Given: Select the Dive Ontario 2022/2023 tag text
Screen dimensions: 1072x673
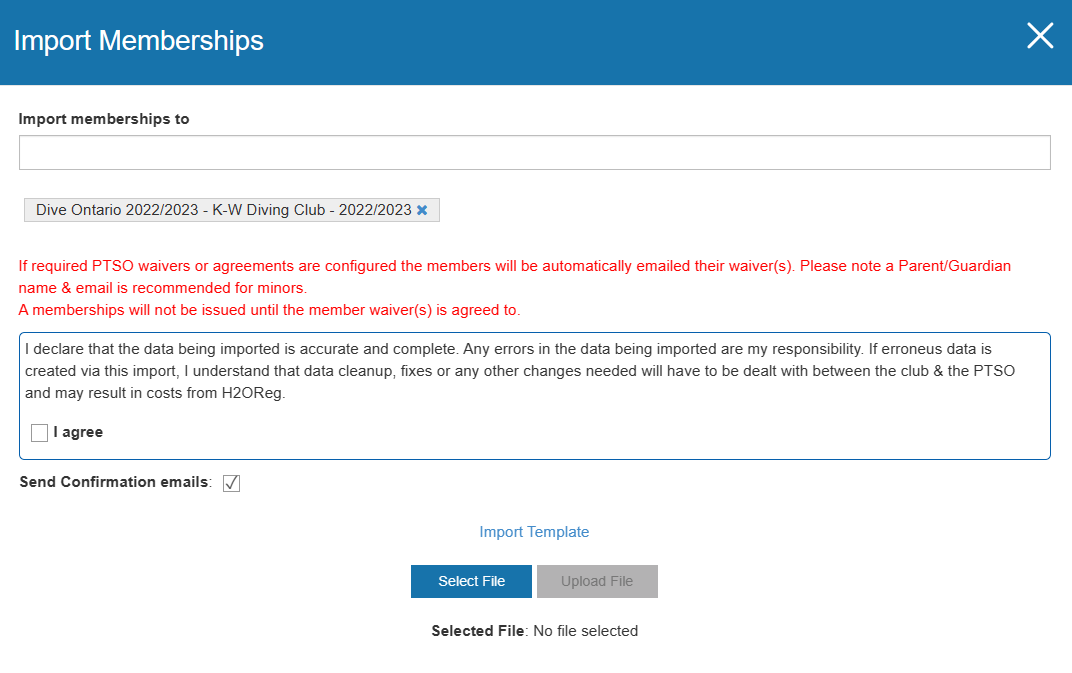Looking at the screenshot, I should click(223, 210).
